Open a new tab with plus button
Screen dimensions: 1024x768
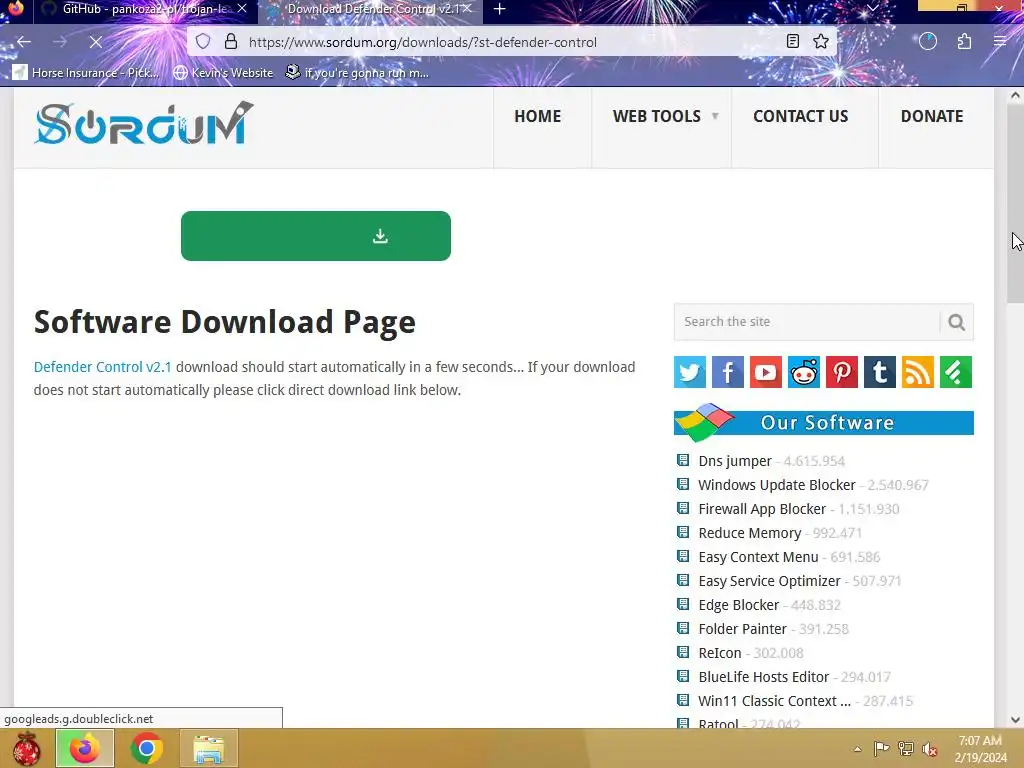[500, 9]
